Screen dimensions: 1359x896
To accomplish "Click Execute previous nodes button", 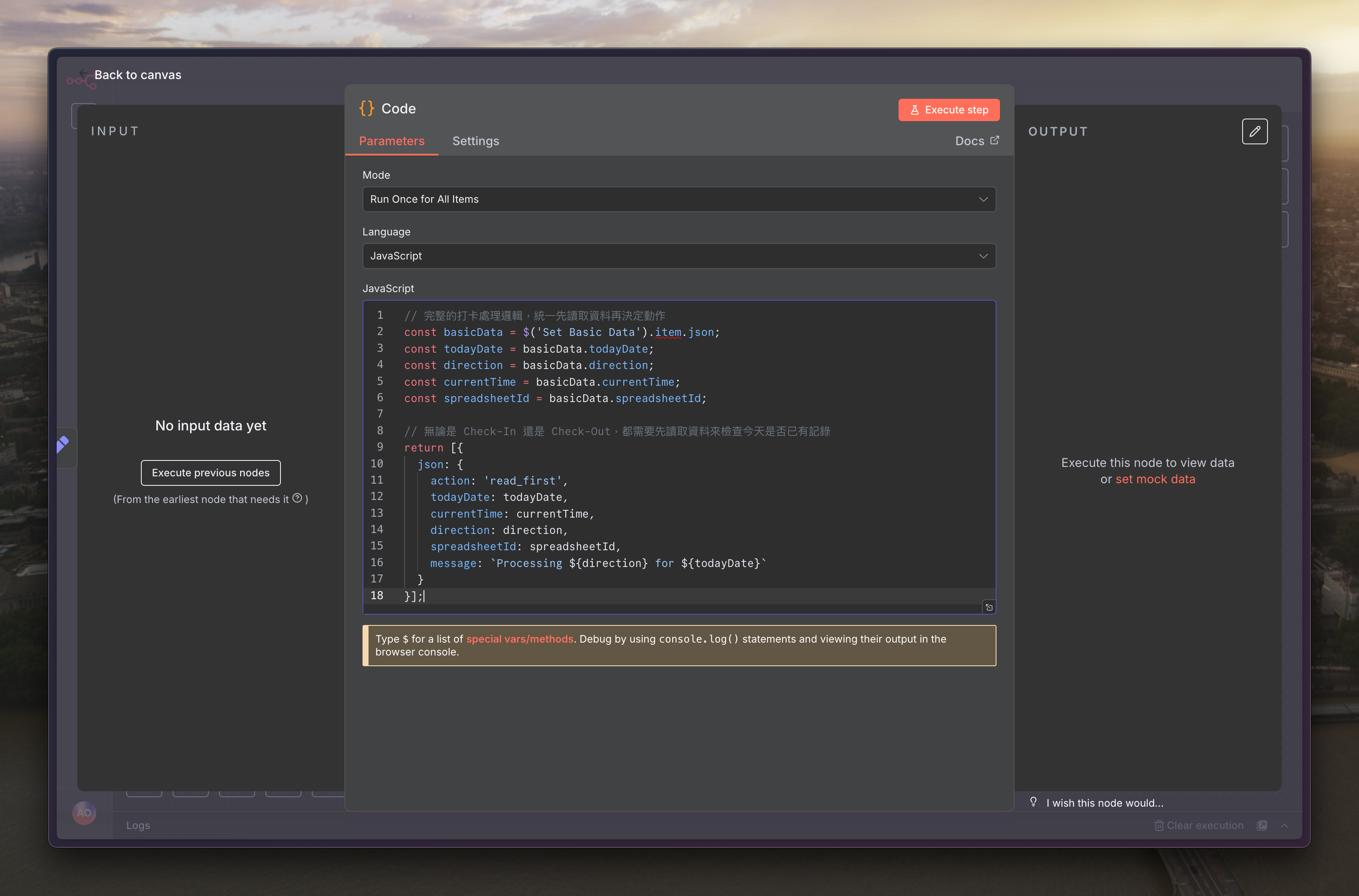I will [x=210, y=472].
